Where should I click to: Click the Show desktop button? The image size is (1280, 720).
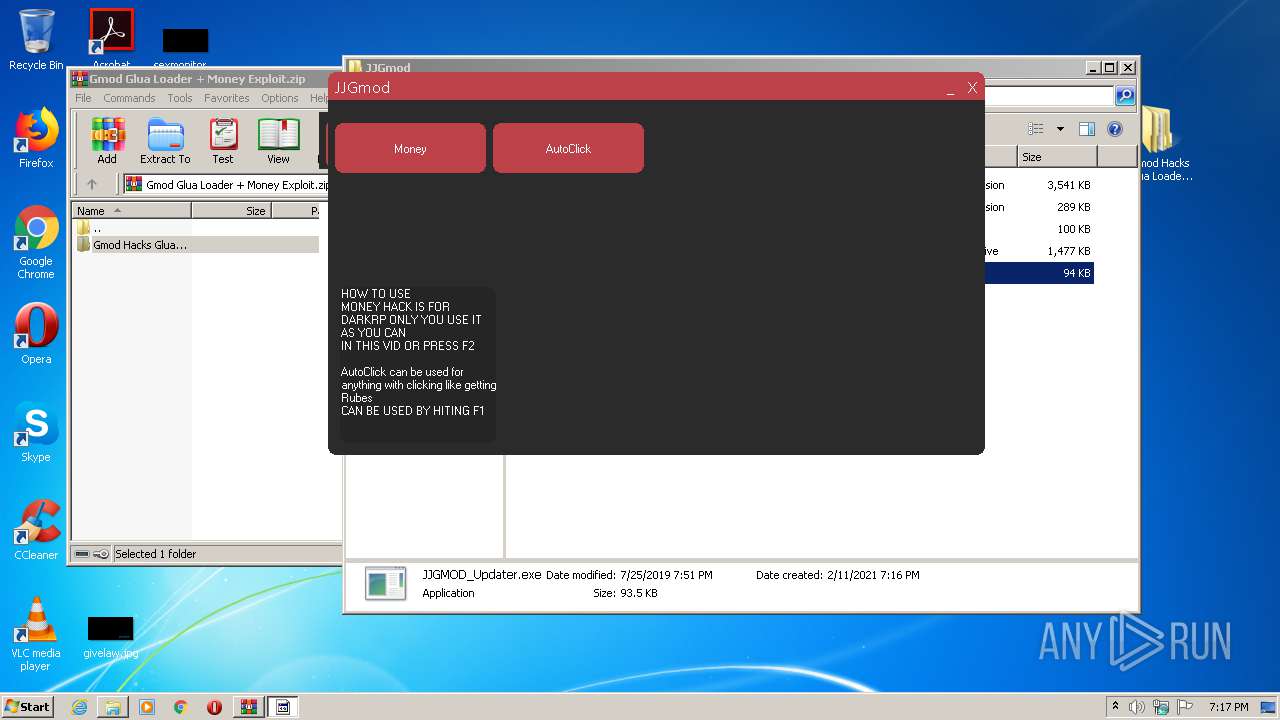[x=1270, y=707]
